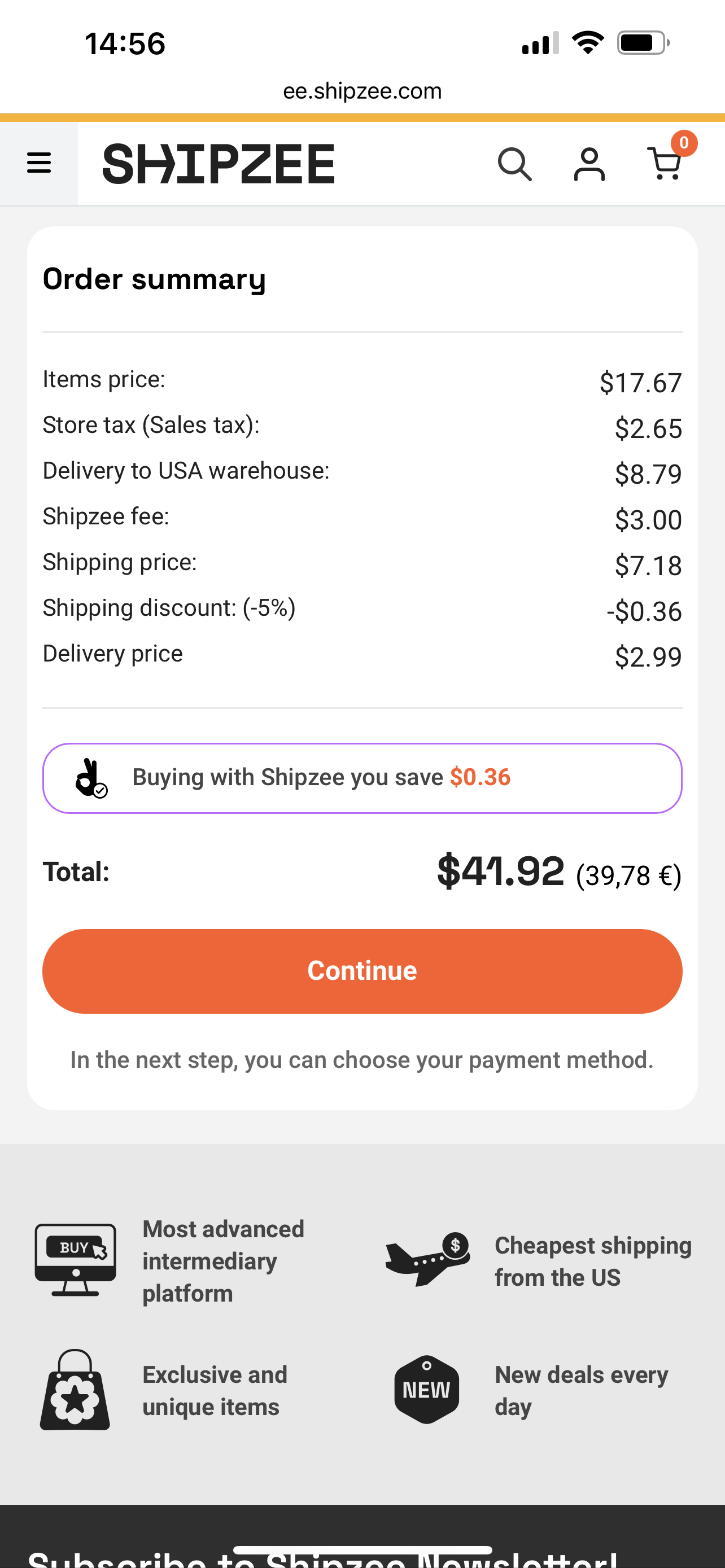This screenshot has height=1568, width=725.
Task: Tap the $41.92 total amount
Action: click(500, 871)
